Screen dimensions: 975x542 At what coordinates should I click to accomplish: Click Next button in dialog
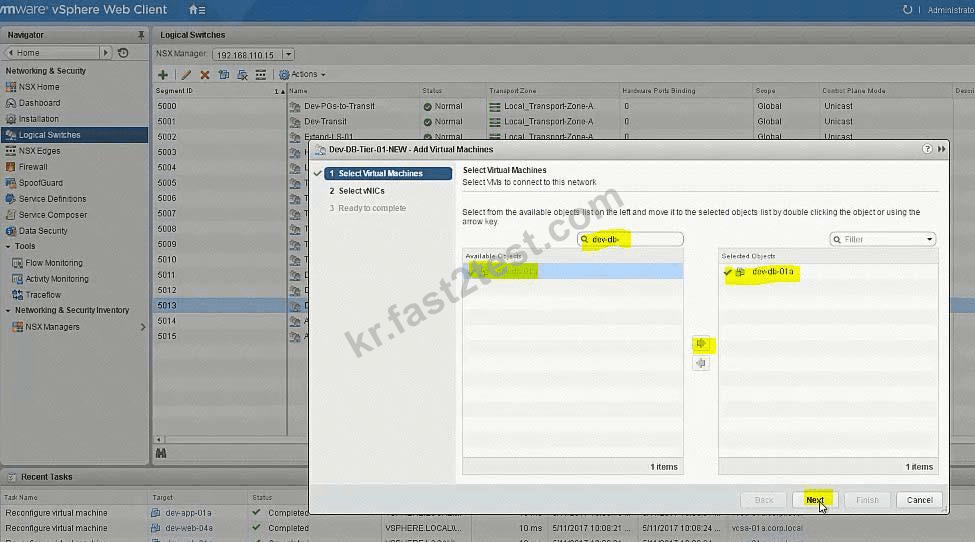tap(815, 500)
